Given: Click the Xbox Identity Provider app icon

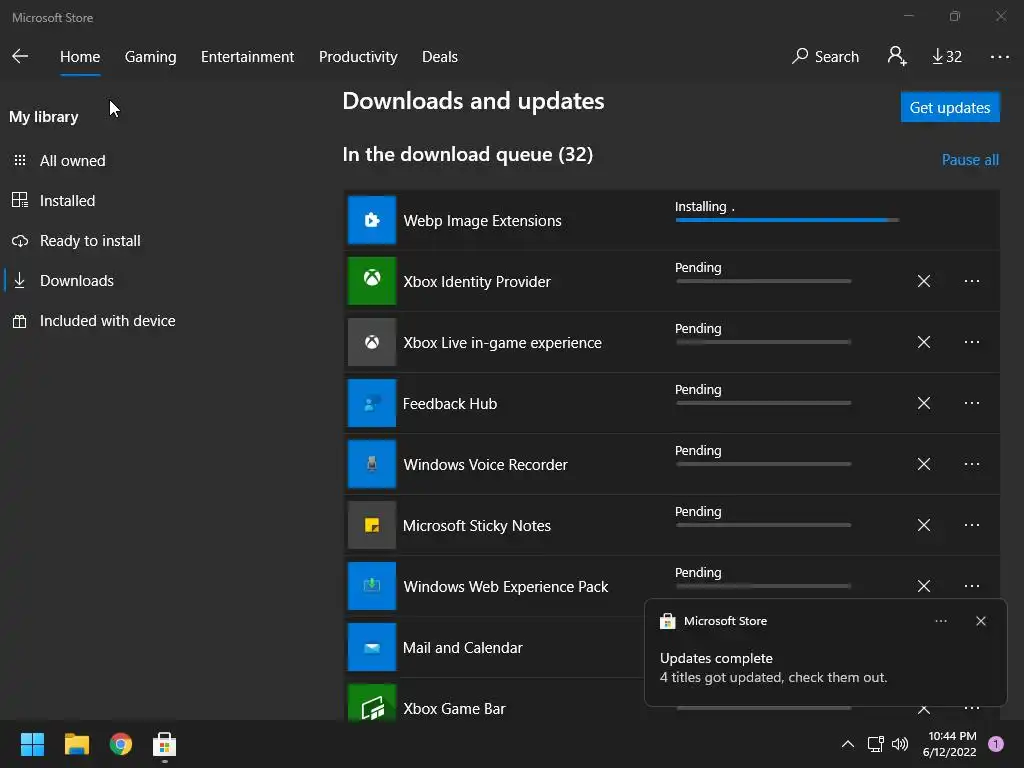Looking at the screenshot, I should click(372, 281).
